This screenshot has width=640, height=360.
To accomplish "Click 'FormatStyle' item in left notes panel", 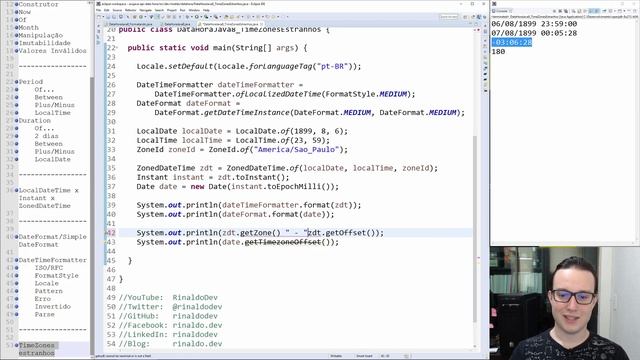I will (56, 276).
